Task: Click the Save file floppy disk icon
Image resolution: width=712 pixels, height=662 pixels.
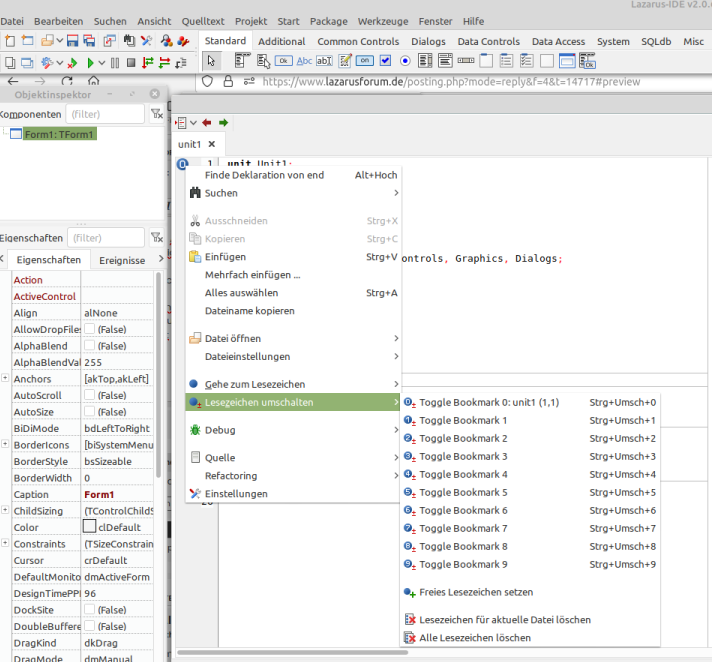Action: point(73,41)
